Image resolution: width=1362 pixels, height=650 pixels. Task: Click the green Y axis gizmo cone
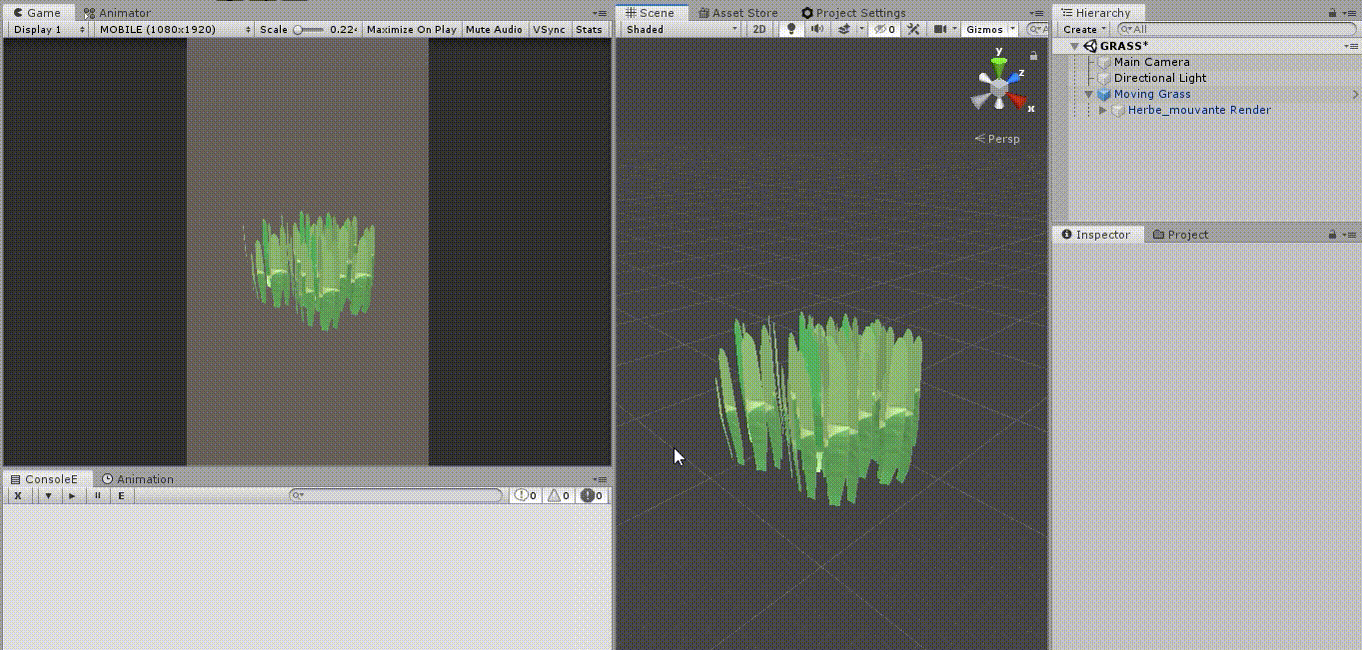[x=998, y=65]
